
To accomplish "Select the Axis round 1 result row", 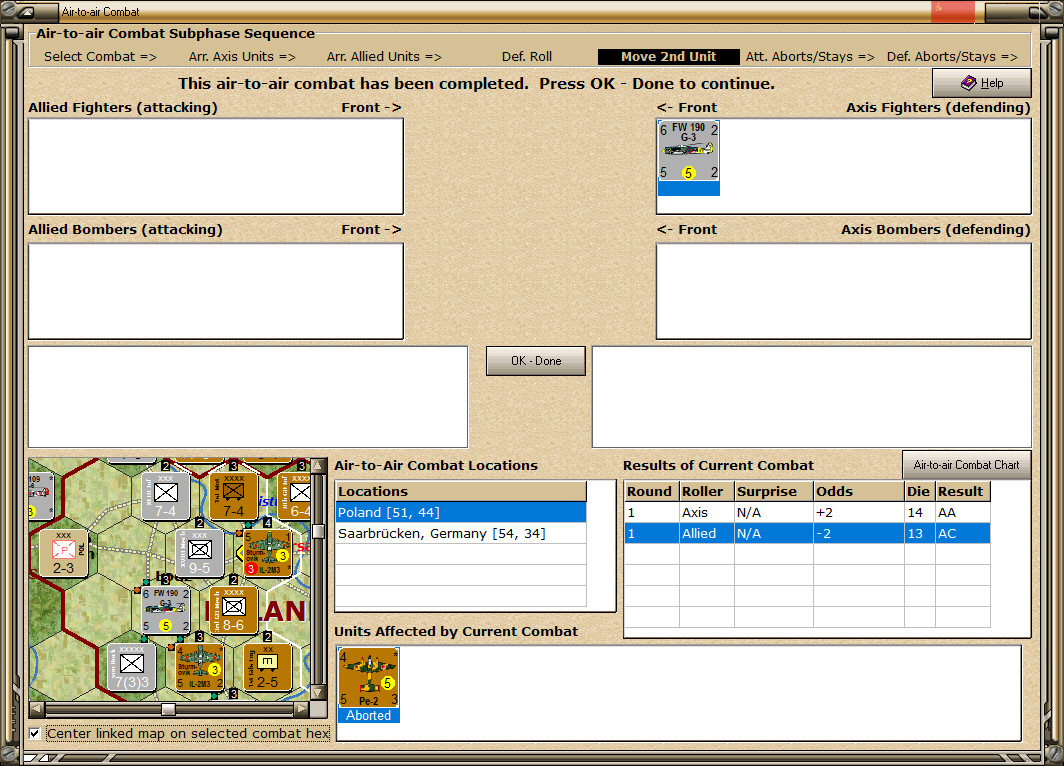I will [x=807, y=513].
